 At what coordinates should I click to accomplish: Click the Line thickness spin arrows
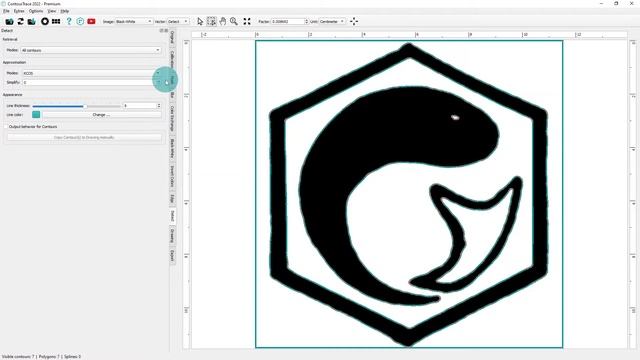159,106
